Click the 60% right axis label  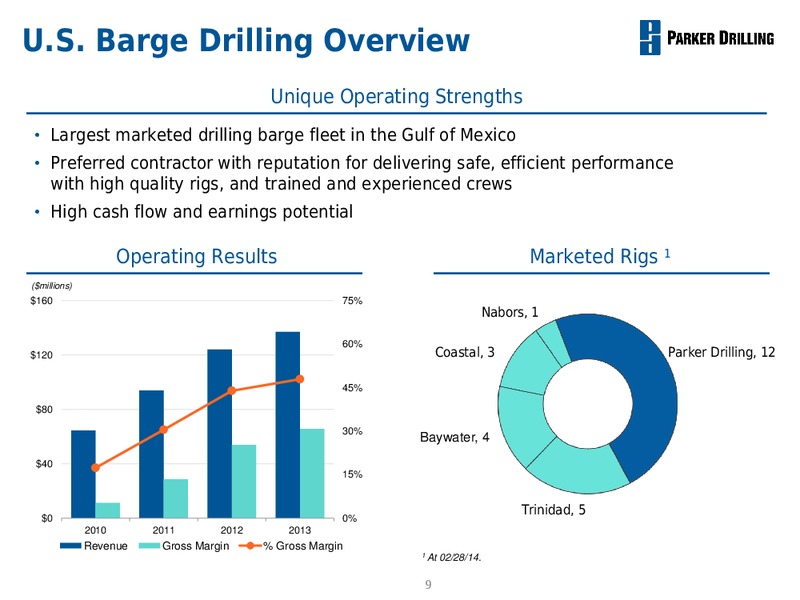[352, 344]
